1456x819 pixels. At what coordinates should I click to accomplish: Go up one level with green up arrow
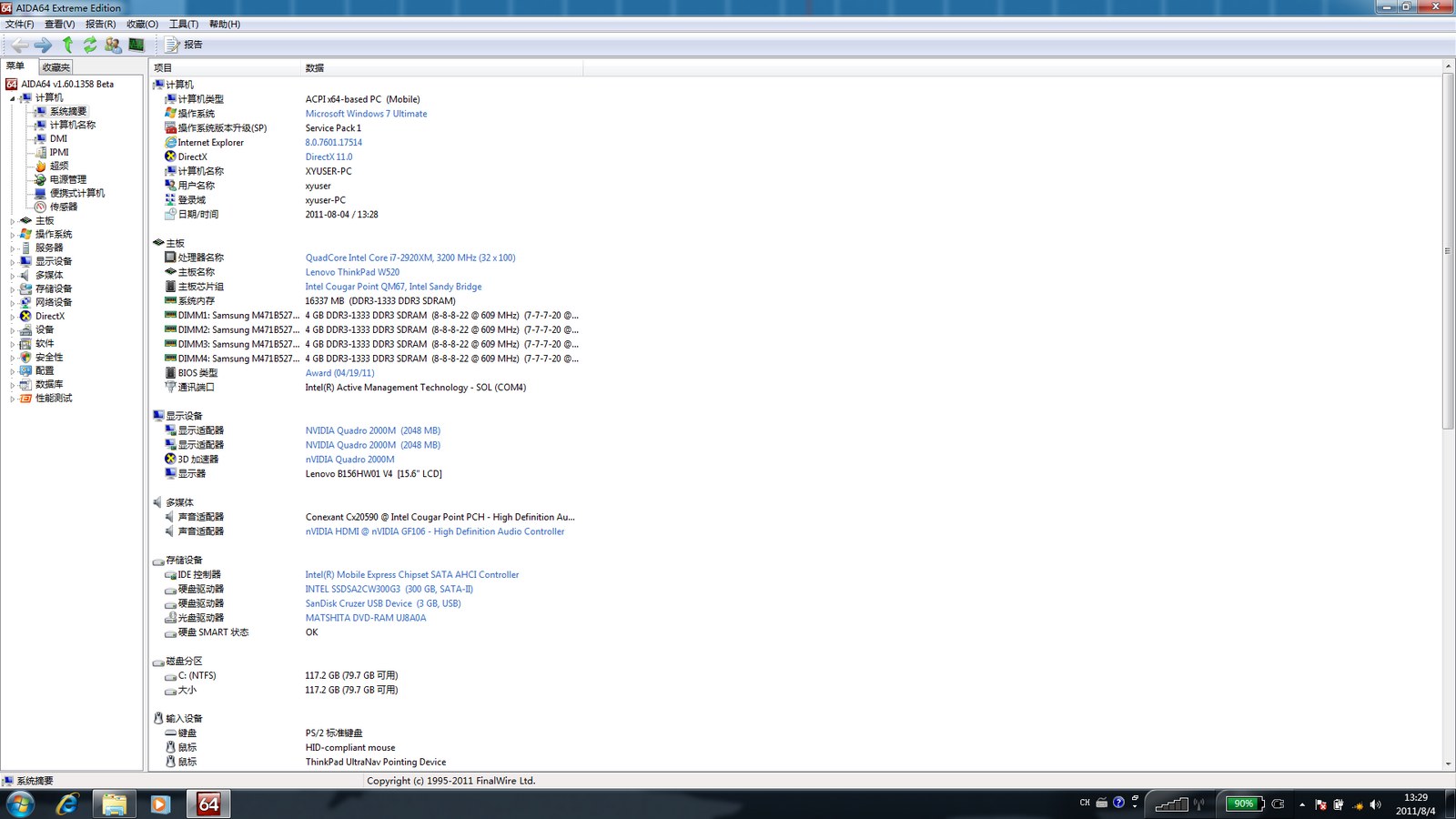pos(67,45)
